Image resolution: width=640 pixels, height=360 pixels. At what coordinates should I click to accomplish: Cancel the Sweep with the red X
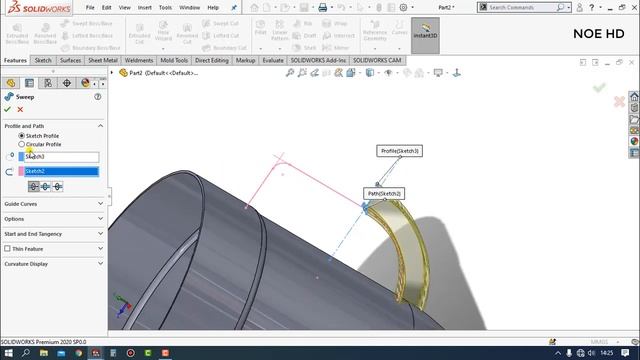point(20,109)
